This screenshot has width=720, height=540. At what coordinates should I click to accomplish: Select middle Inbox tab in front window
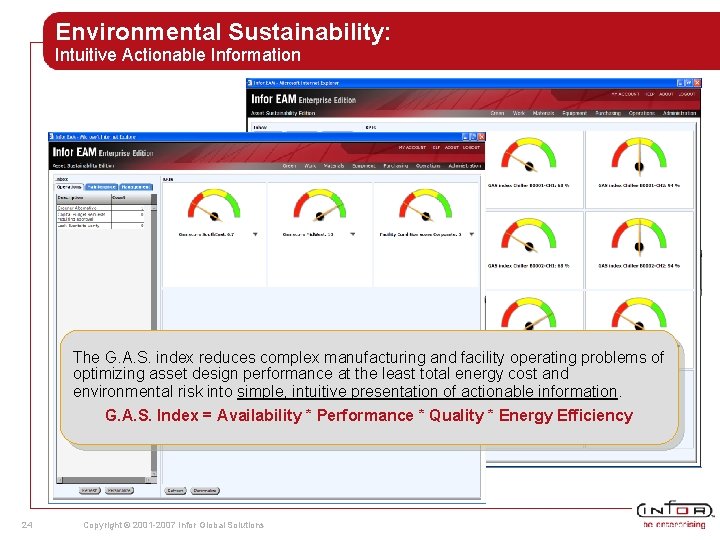[101, 187]
